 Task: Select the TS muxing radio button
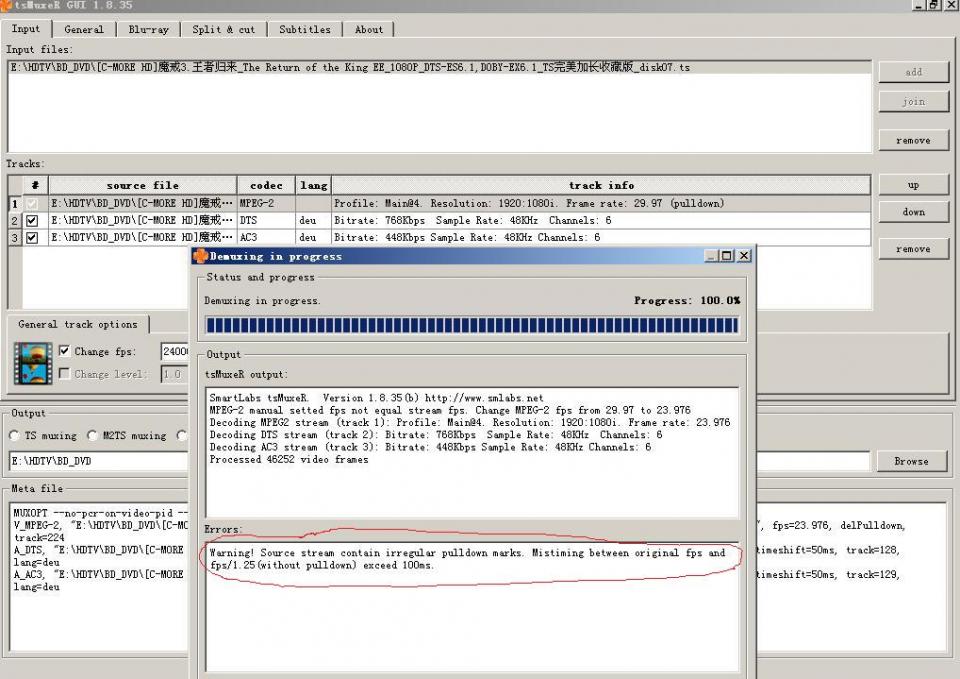click(x=15, y=435)
